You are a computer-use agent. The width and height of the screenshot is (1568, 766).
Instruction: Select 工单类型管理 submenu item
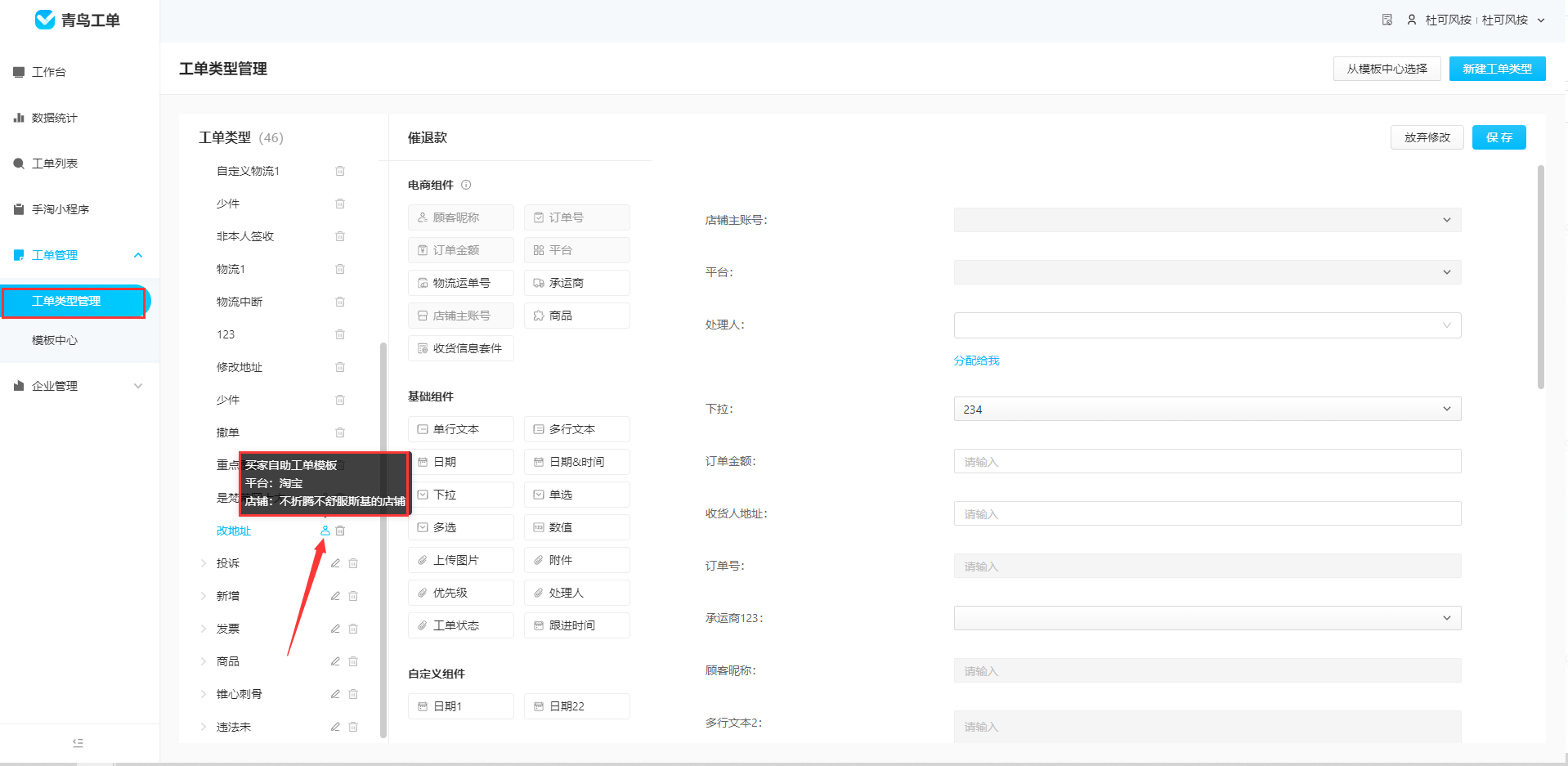point(74,301)
